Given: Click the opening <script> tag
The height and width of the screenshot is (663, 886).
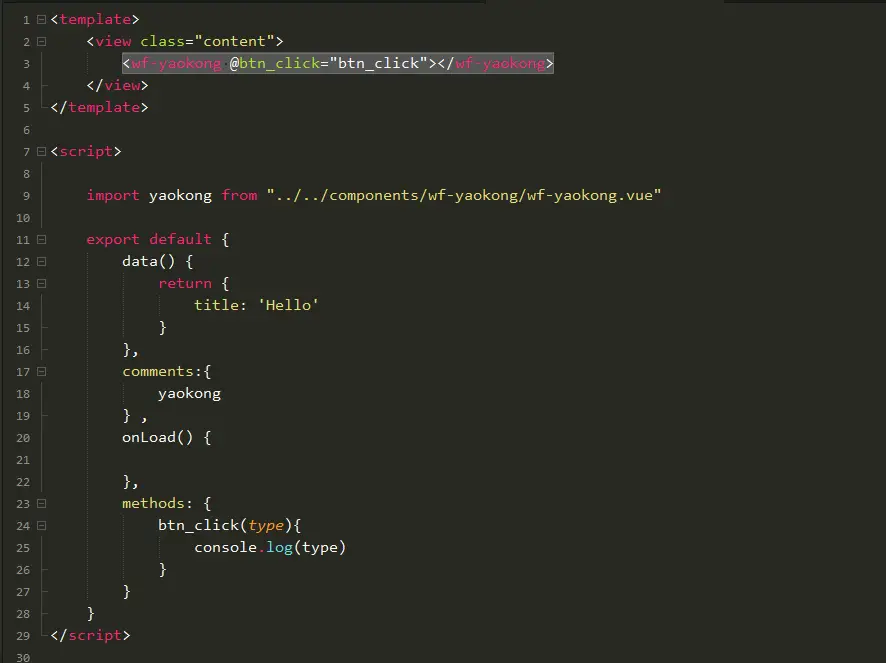Looking at the screenshot, I should [86, 151].
